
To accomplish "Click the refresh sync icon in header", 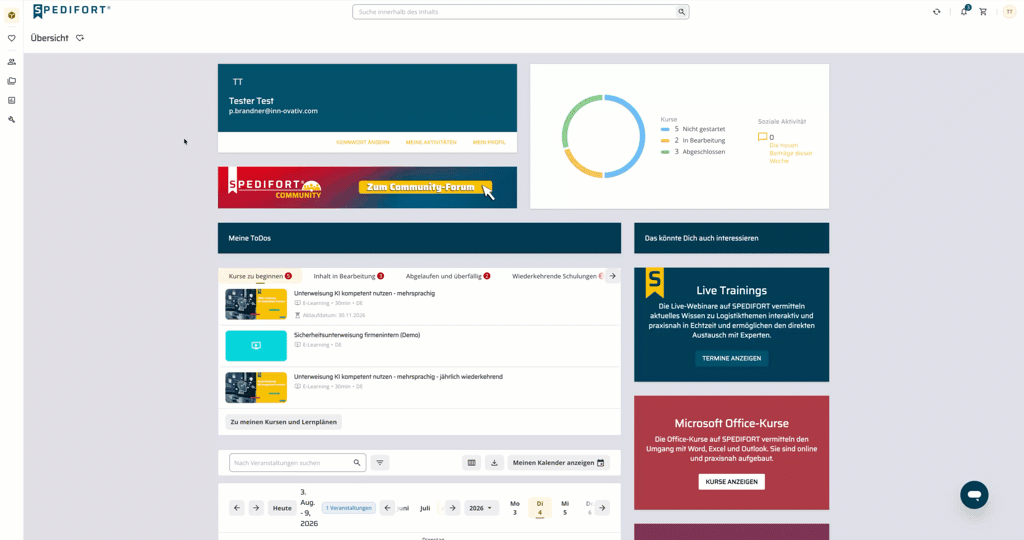I will [x=936, y=12].
